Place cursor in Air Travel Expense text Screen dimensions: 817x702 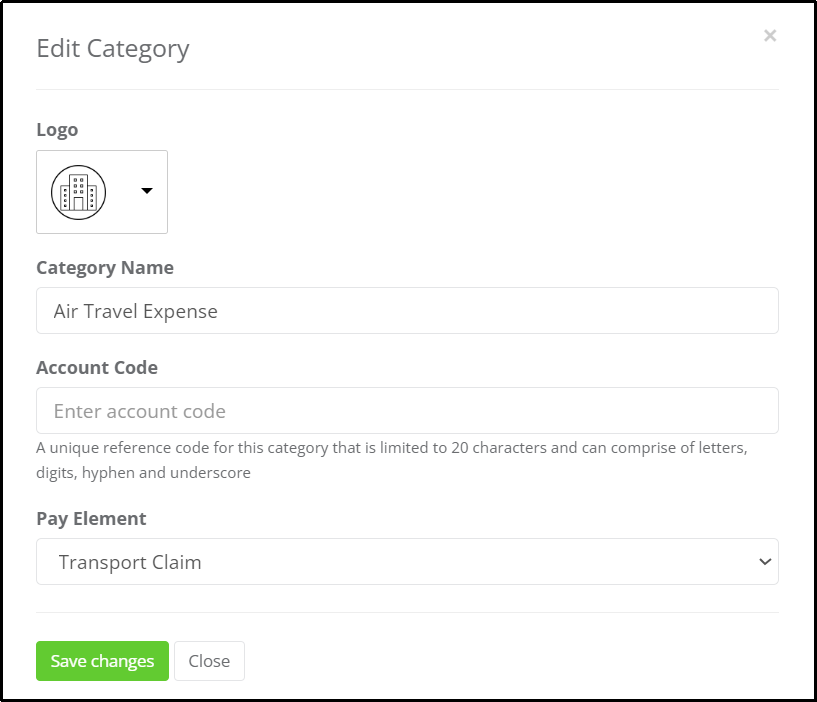(135, 311)
